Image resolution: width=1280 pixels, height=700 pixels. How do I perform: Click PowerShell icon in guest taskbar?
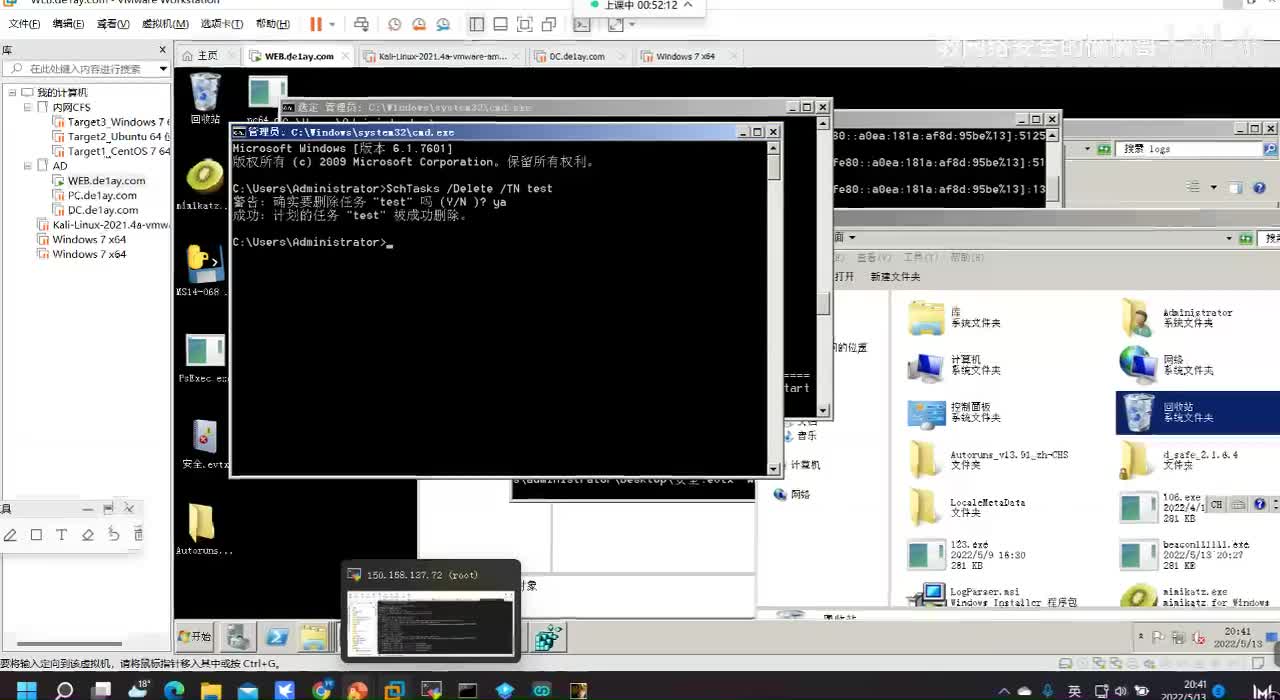pos(277,637)
